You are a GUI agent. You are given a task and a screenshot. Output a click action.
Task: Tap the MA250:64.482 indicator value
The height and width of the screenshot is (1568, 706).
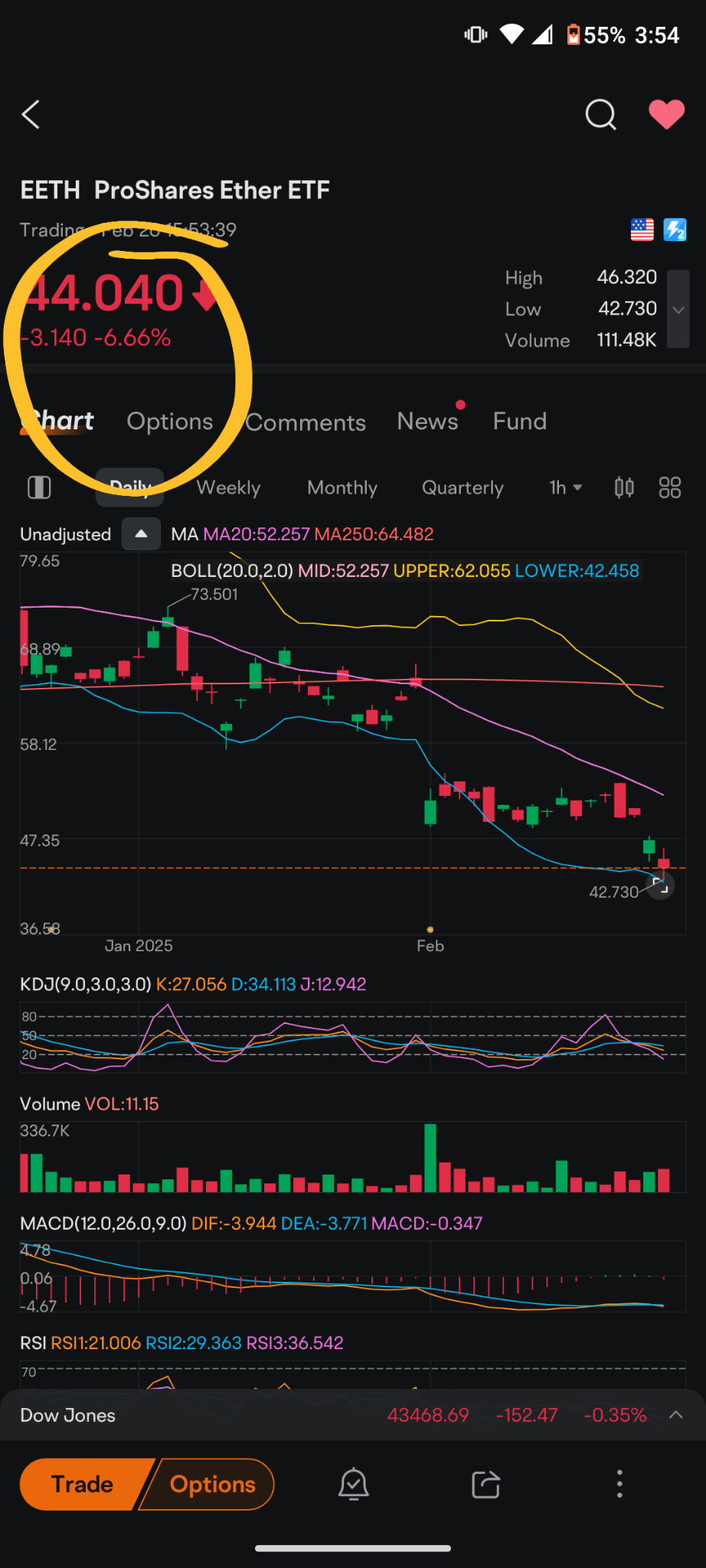pos(374,534)
